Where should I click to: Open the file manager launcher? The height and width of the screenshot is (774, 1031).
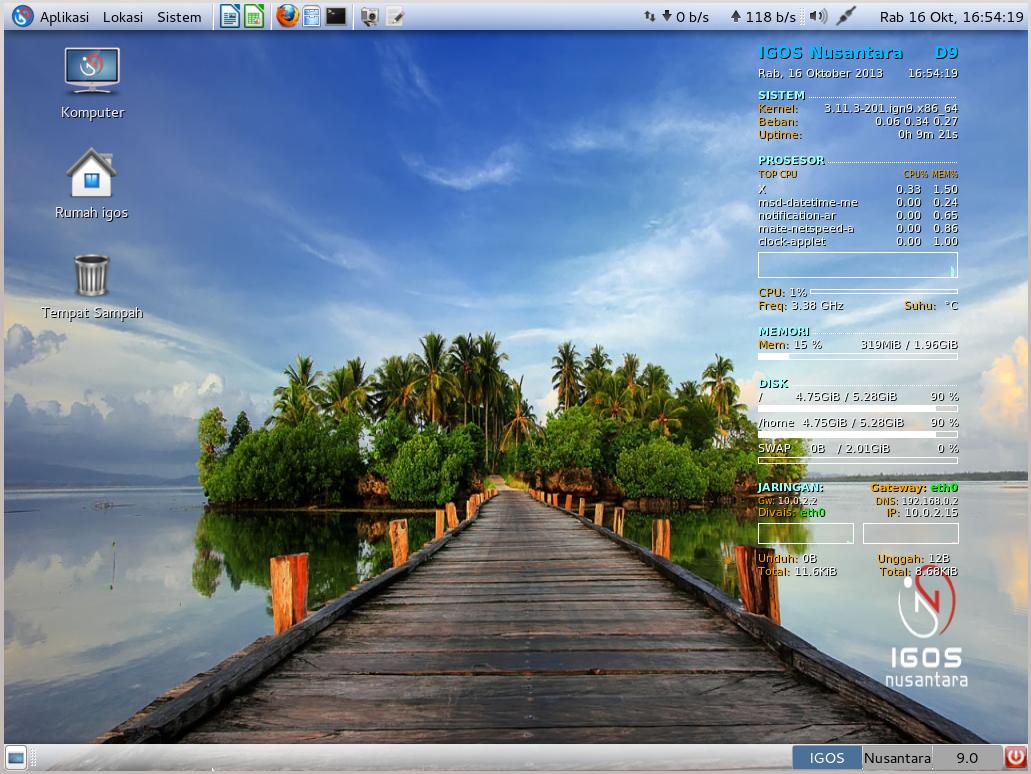click(x=311, y=16)
